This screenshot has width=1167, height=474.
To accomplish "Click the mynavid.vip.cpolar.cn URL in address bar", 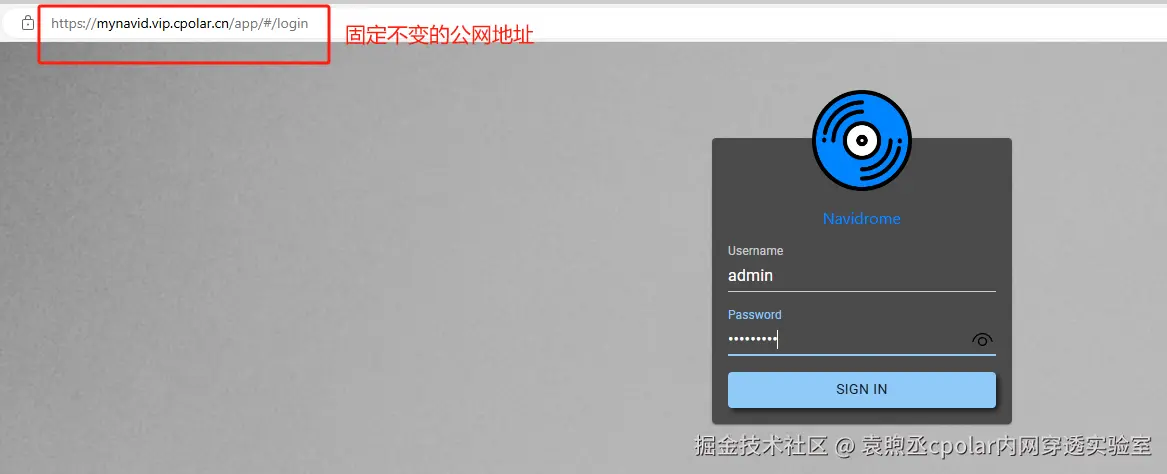I will point(179,23).
